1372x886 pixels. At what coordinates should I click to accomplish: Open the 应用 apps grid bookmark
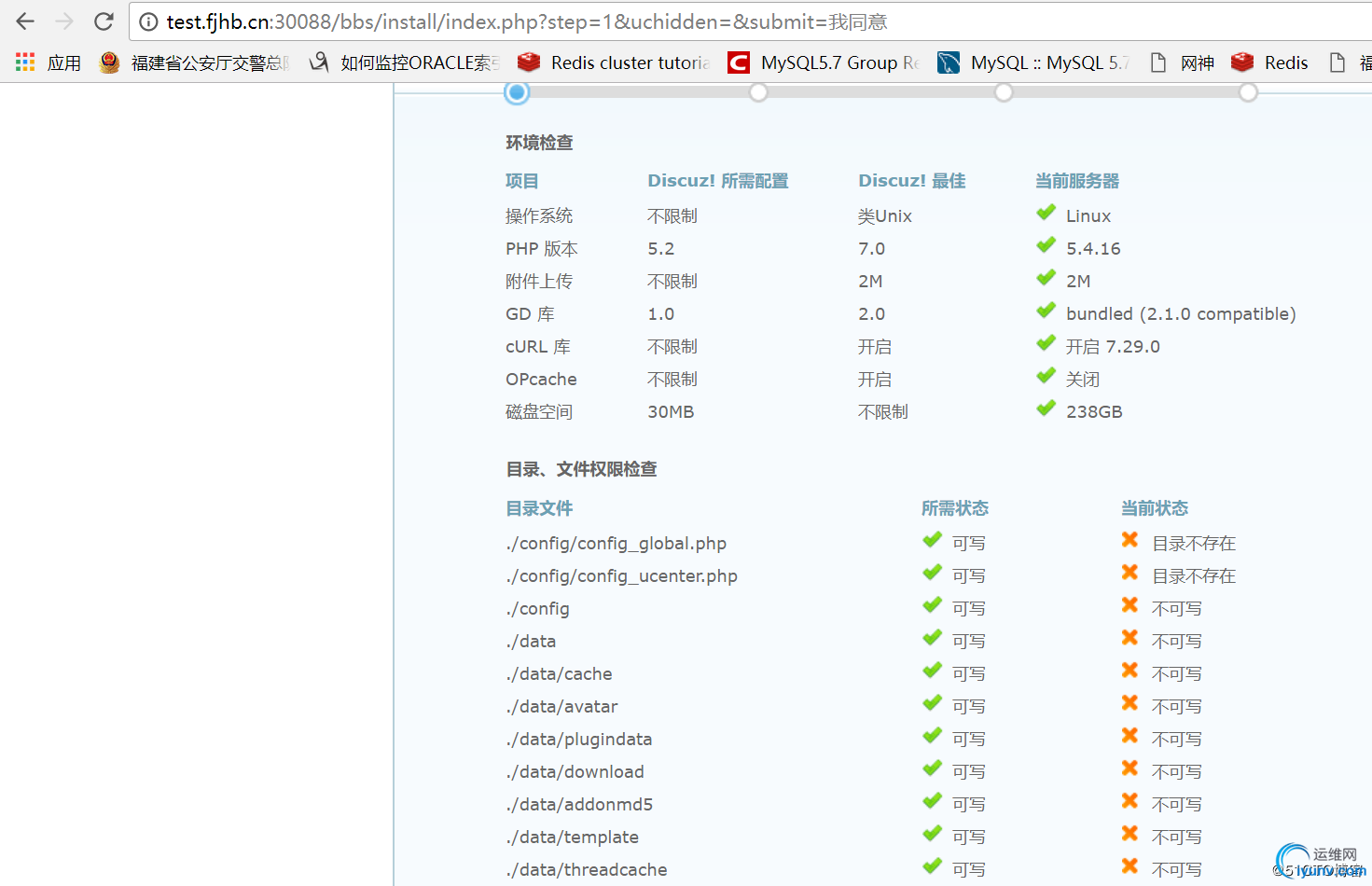[x=49, y=62]
